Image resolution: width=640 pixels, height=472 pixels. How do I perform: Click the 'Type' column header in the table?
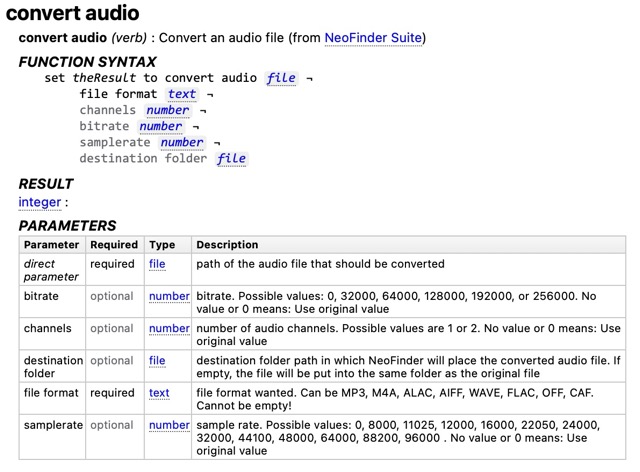[162, 244]
